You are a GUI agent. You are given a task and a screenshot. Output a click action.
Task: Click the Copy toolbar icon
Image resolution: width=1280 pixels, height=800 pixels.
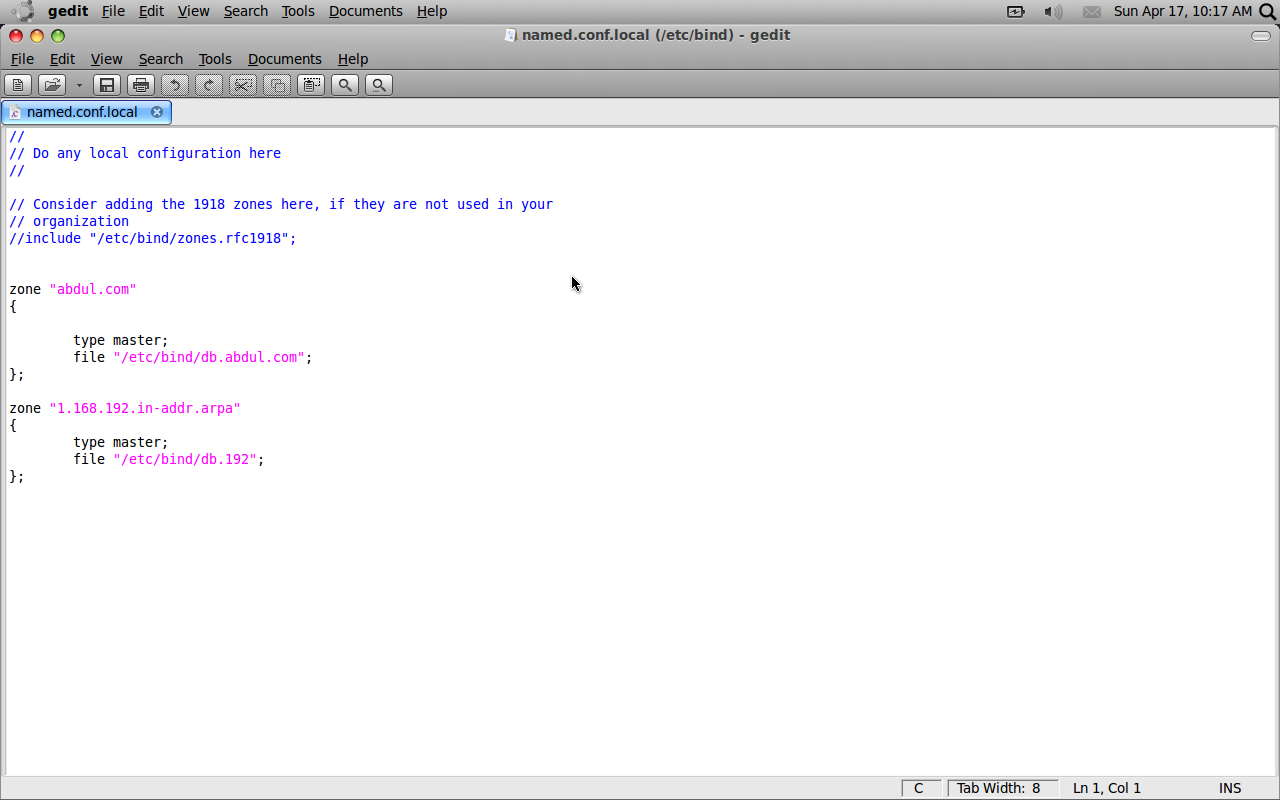click(x=277, y=85)
